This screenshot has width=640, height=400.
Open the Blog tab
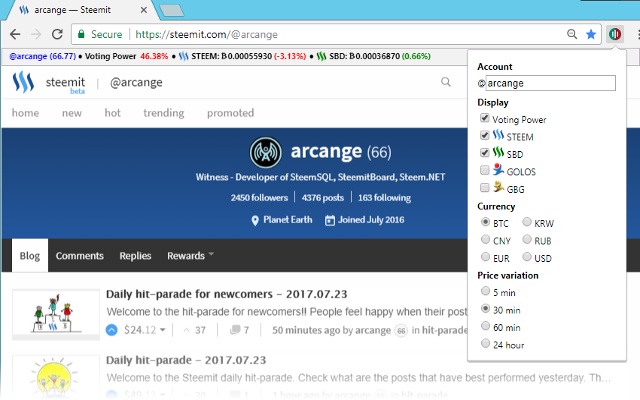tap(30, 256)
